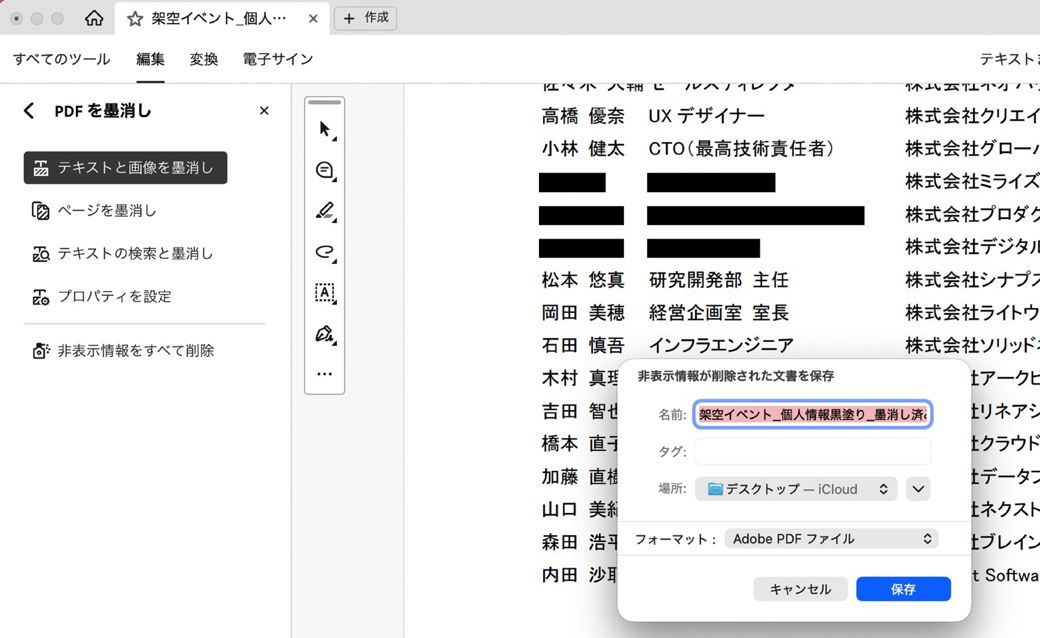Screen dimensions: 1040x638
Task: Select the text box tool
Action: click(324, 293)
